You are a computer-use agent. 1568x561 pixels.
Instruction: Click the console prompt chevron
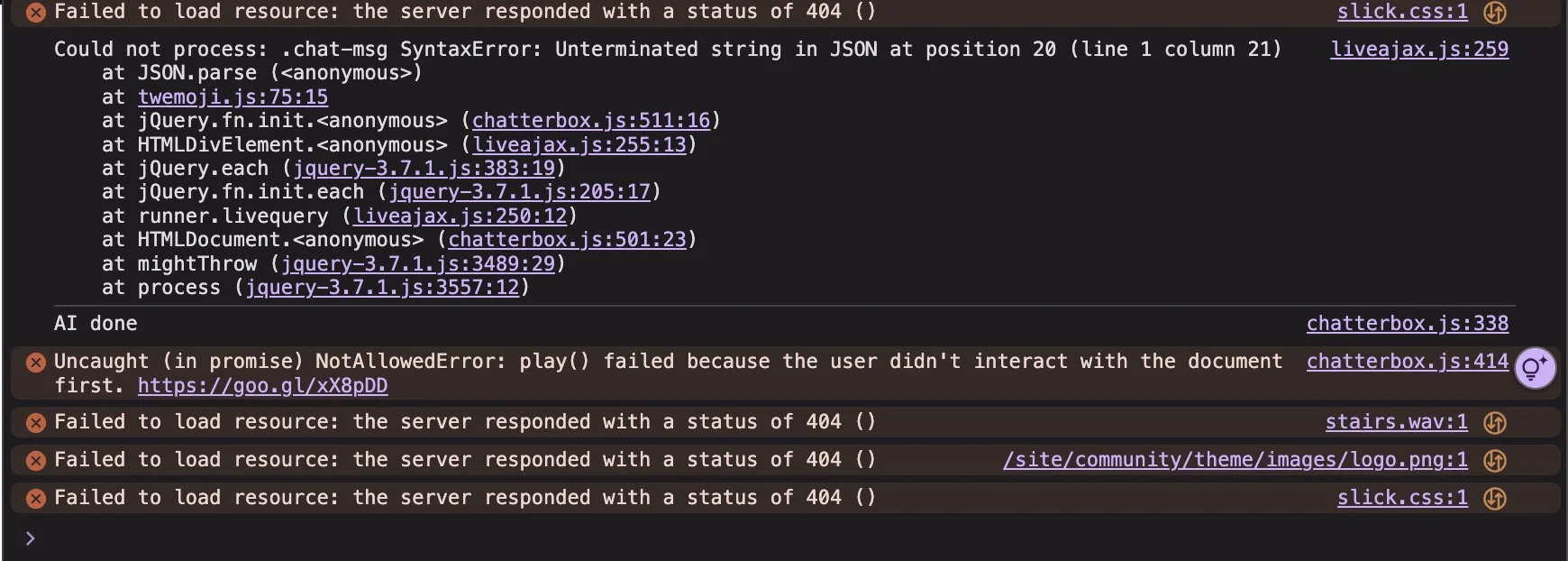pyautogui.click(x=30, y=538)
